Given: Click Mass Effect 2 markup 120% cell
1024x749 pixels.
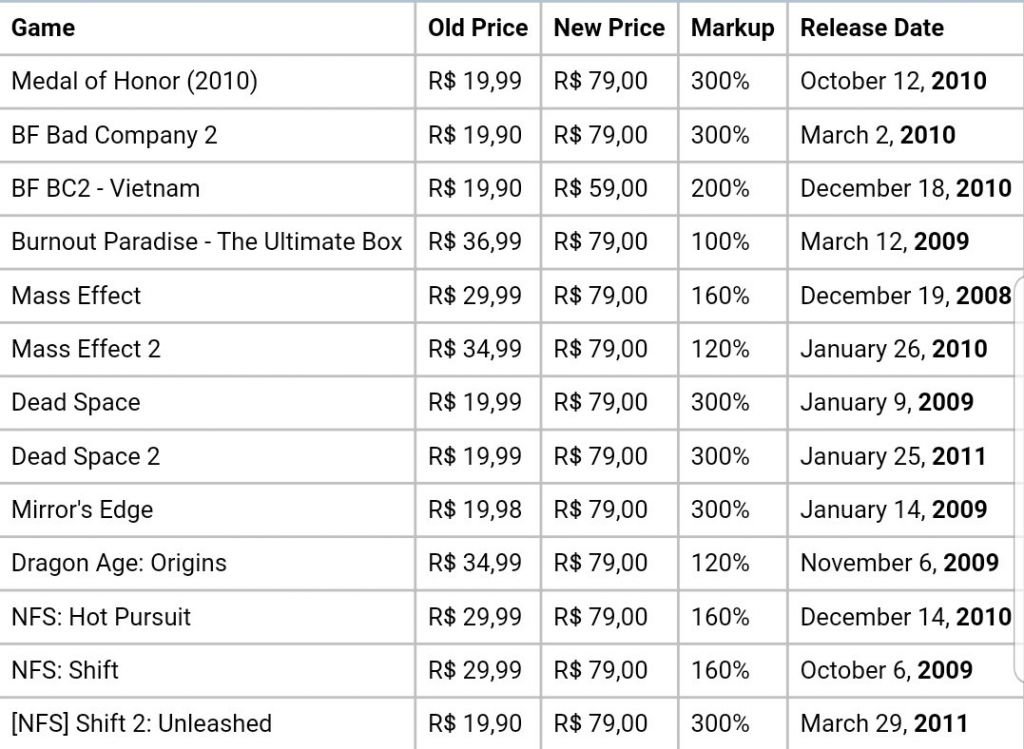Looking at the screenshot, I should (x=733, y=349).
